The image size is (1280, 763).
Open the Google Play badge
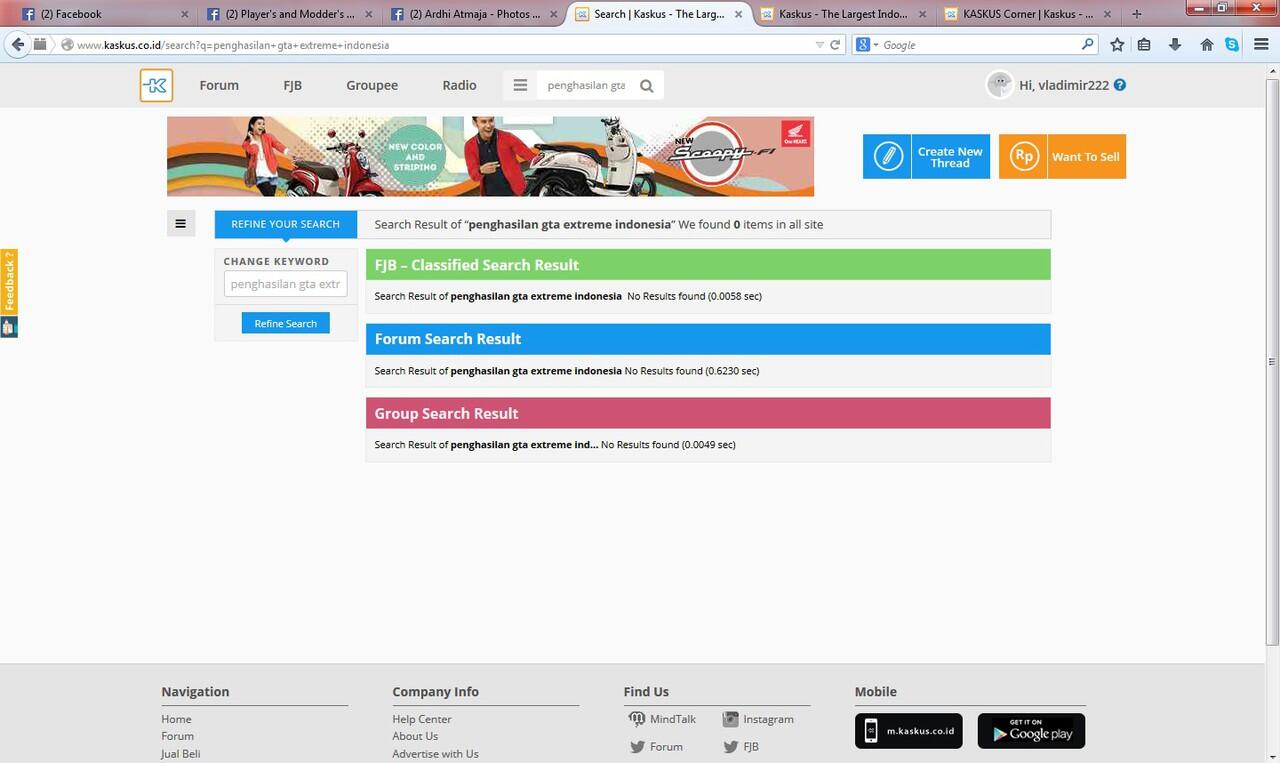point(1031,731)
